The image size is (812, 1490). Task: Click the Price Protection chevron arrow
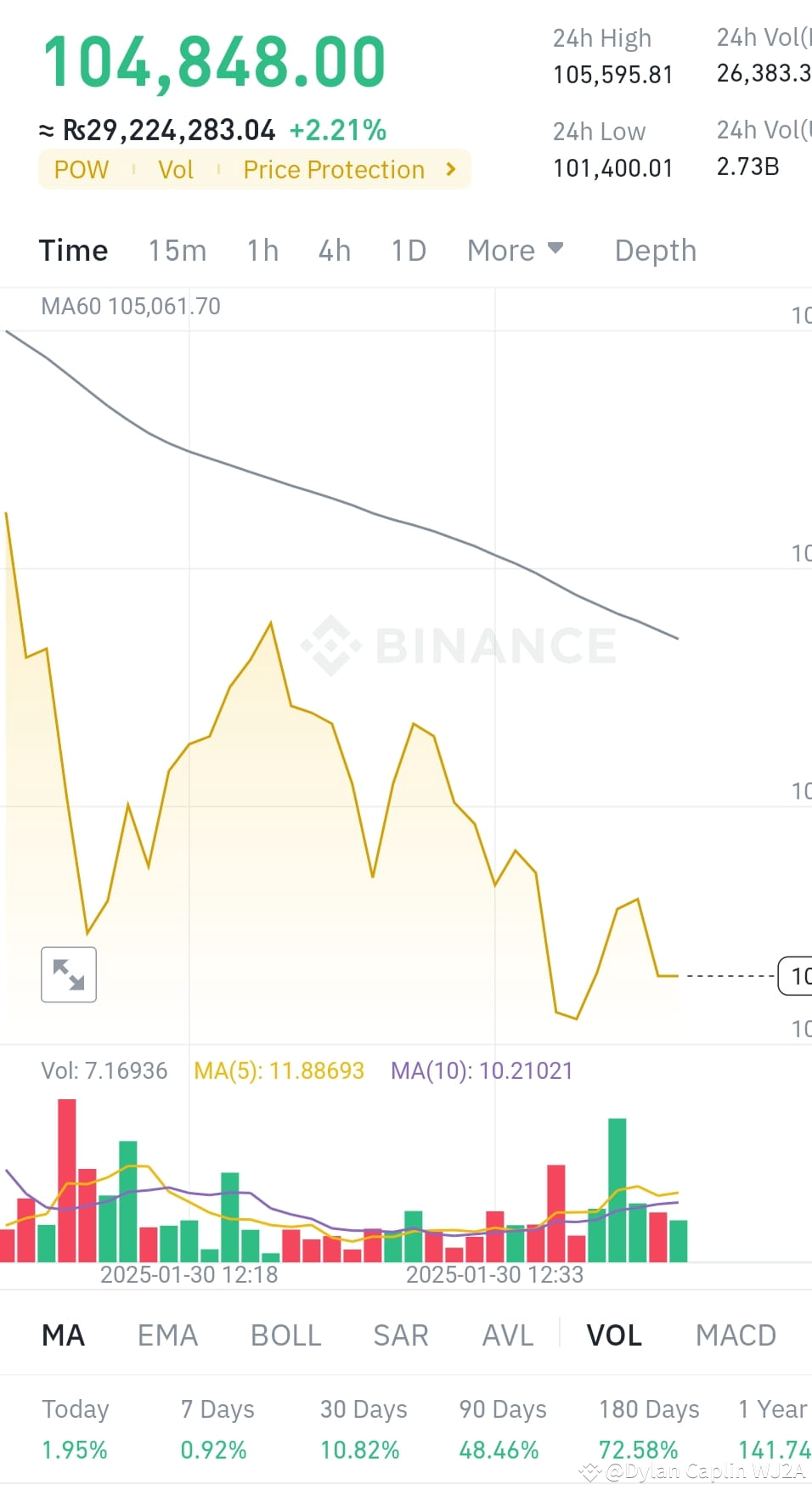click(x=451, y=169)
